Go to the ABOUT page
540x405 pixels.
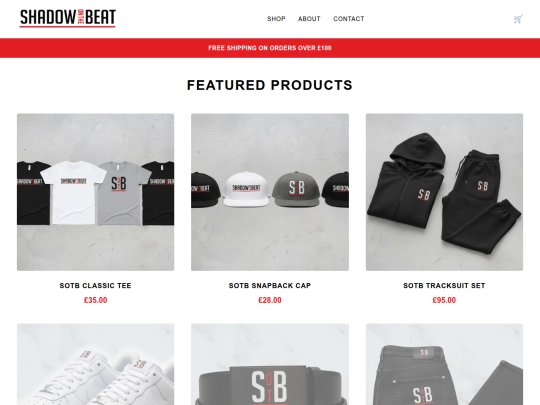[309, 19]
